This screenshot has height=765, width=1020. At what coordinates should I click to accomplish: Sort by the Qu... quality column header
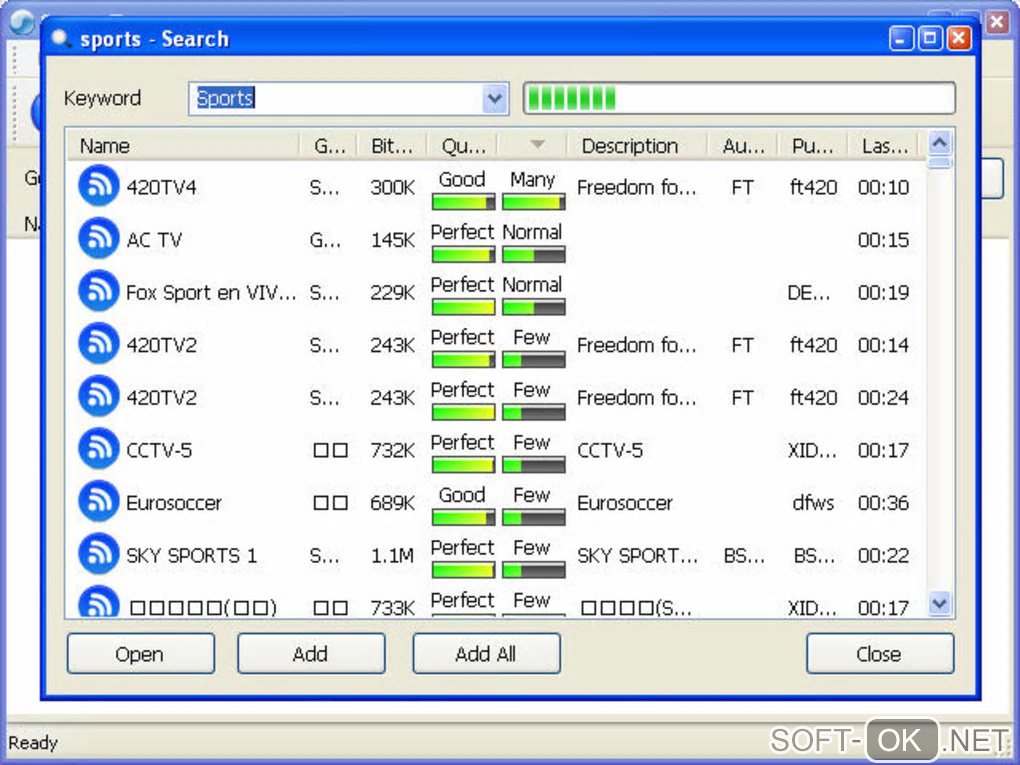click(x=463, y=146)
